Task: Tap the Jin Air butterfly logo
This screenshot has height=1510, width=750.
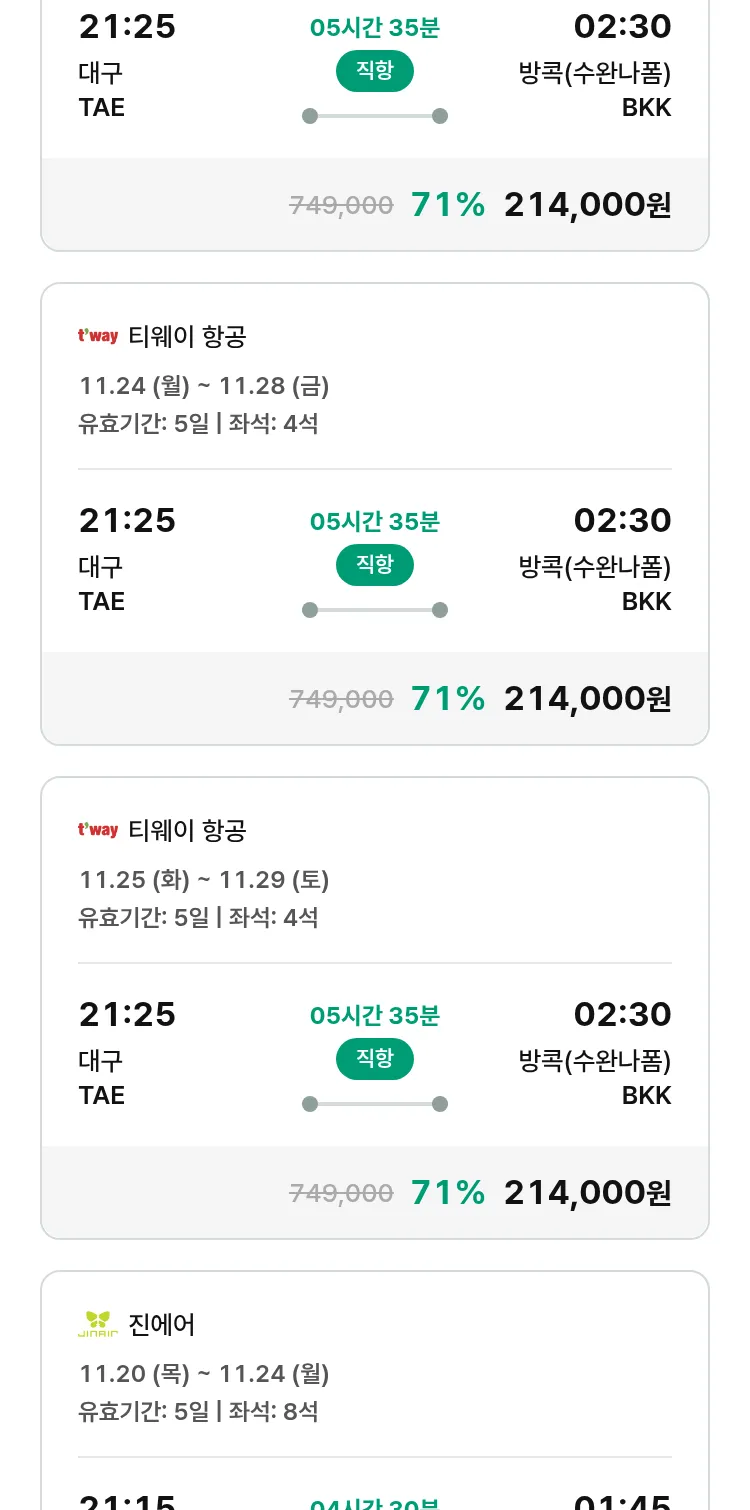Action: (98, 1324)
